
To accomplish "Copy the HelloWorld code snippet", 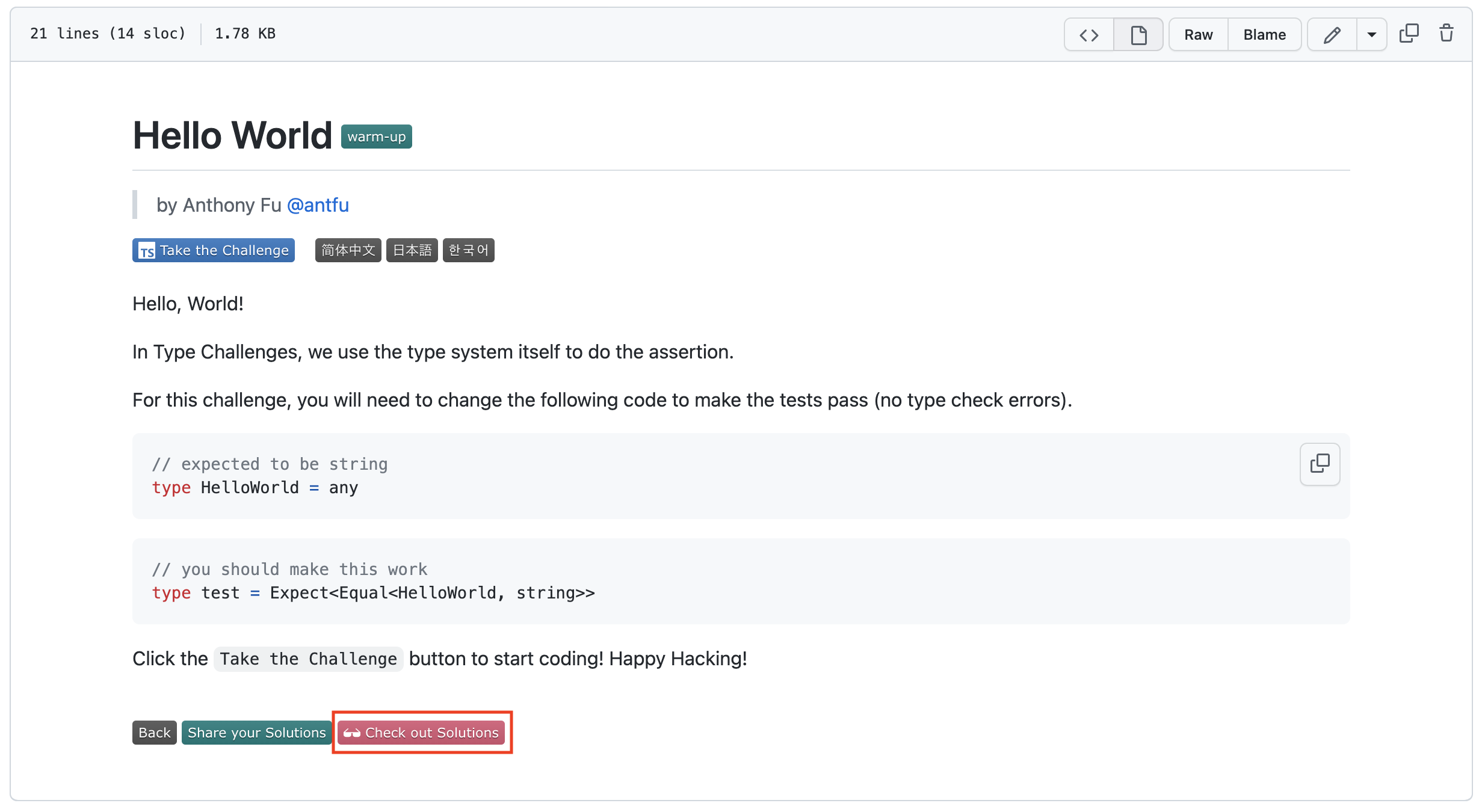I will coord(1320,464).
